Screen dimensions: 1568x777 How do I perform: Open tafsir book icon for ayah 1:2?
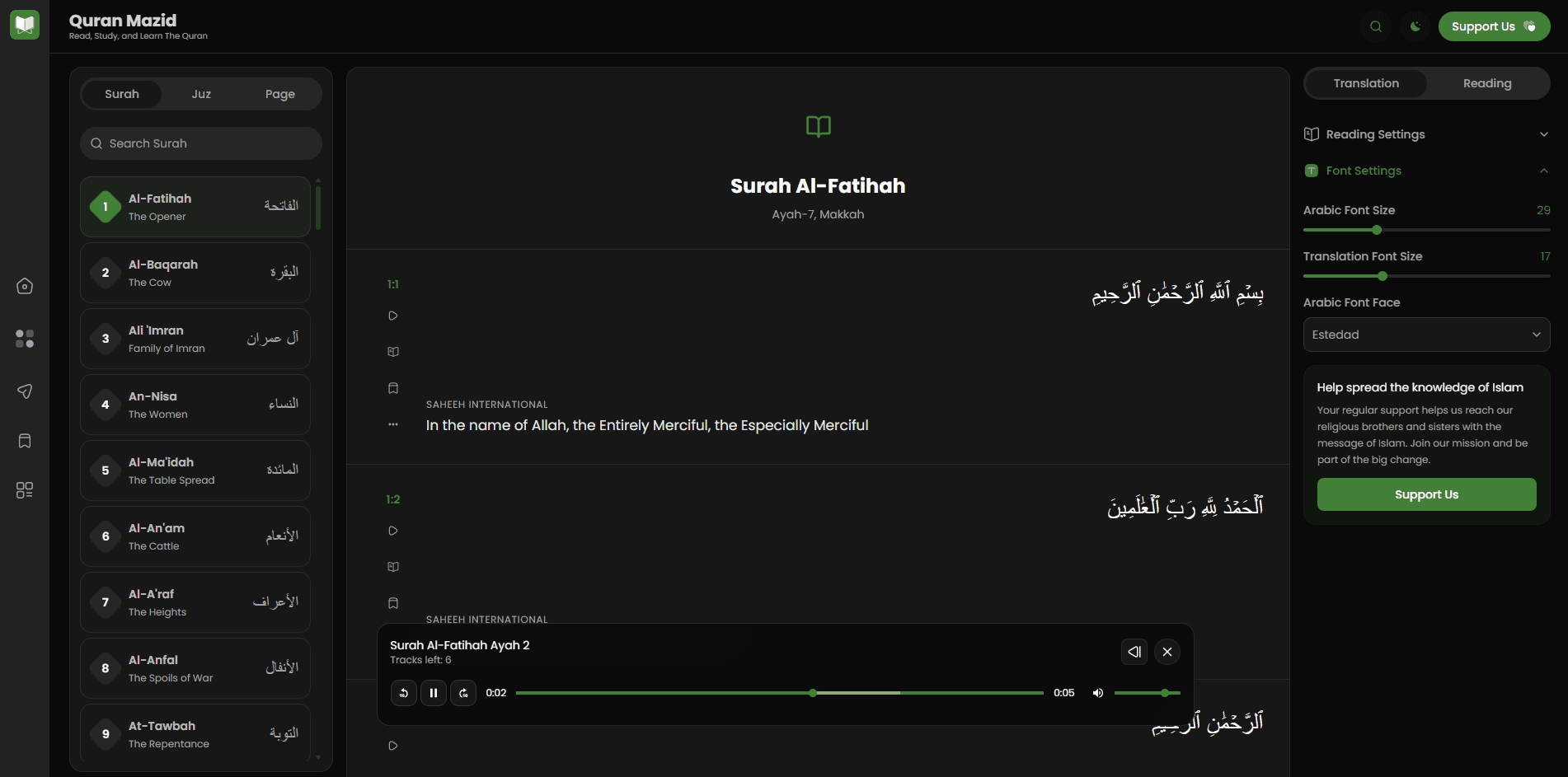click(x=393, y=567)
